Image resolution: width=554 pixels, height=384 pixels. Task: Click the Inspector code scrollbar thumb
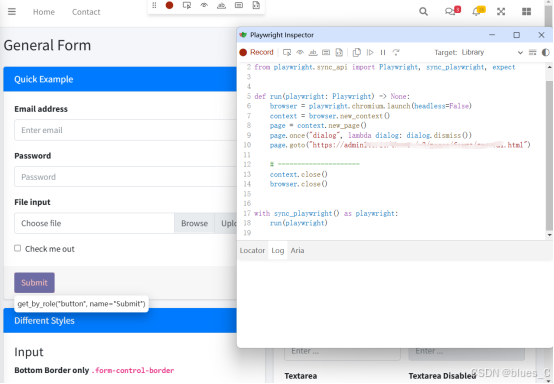pos(549,155)
